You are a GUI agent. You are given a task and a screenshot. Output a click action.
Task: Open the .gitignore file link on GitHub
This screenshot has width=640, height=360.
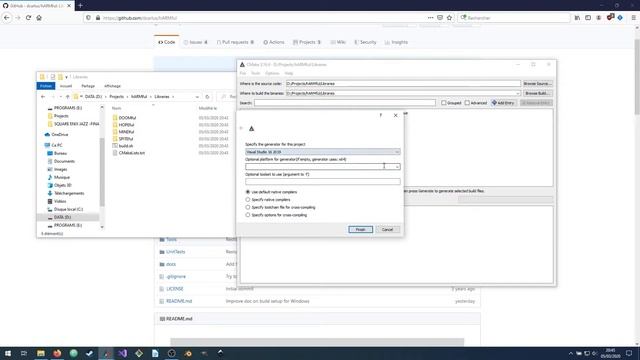(x=176, y=277)
